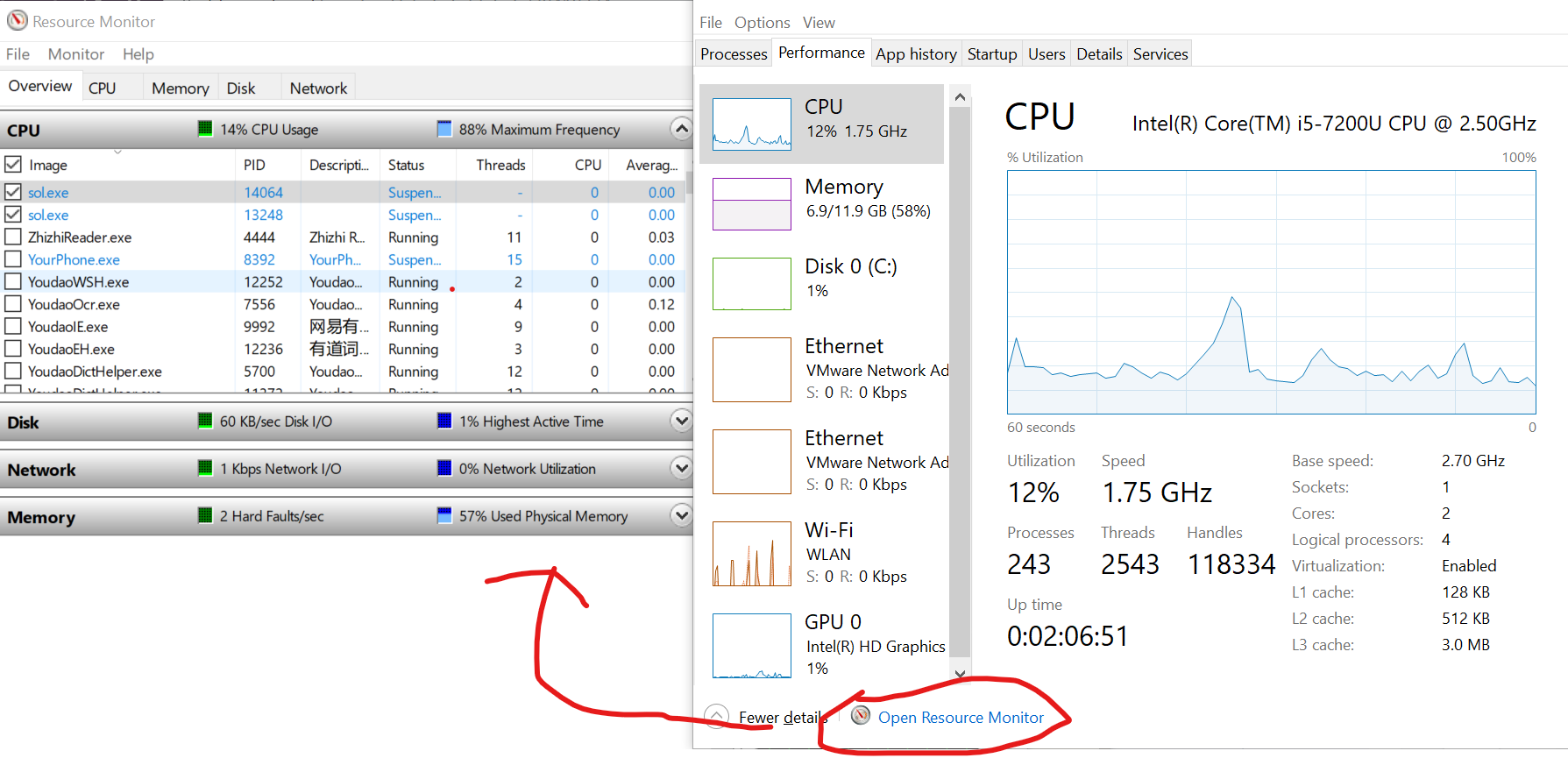Screen dimensions: 1568x758
Task: Switch to the Details tab
Action: coord(1099,53)
